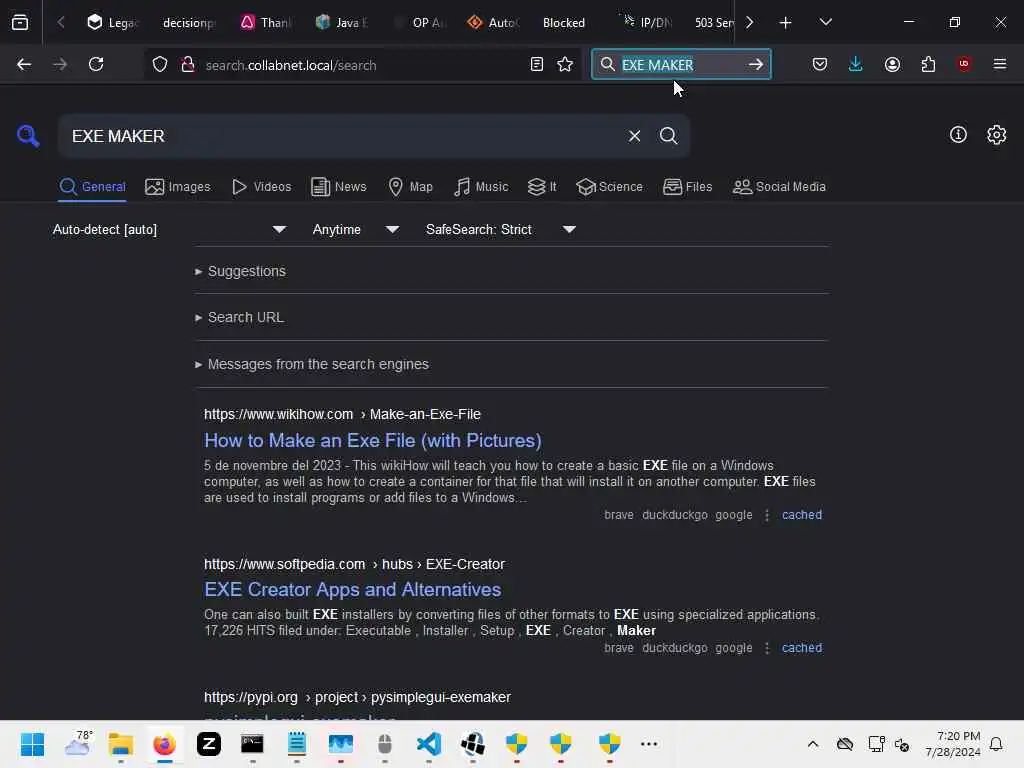This screenshot has height=768, width=1024.
Task: Open a new browser tab
Action: point(786,23)
